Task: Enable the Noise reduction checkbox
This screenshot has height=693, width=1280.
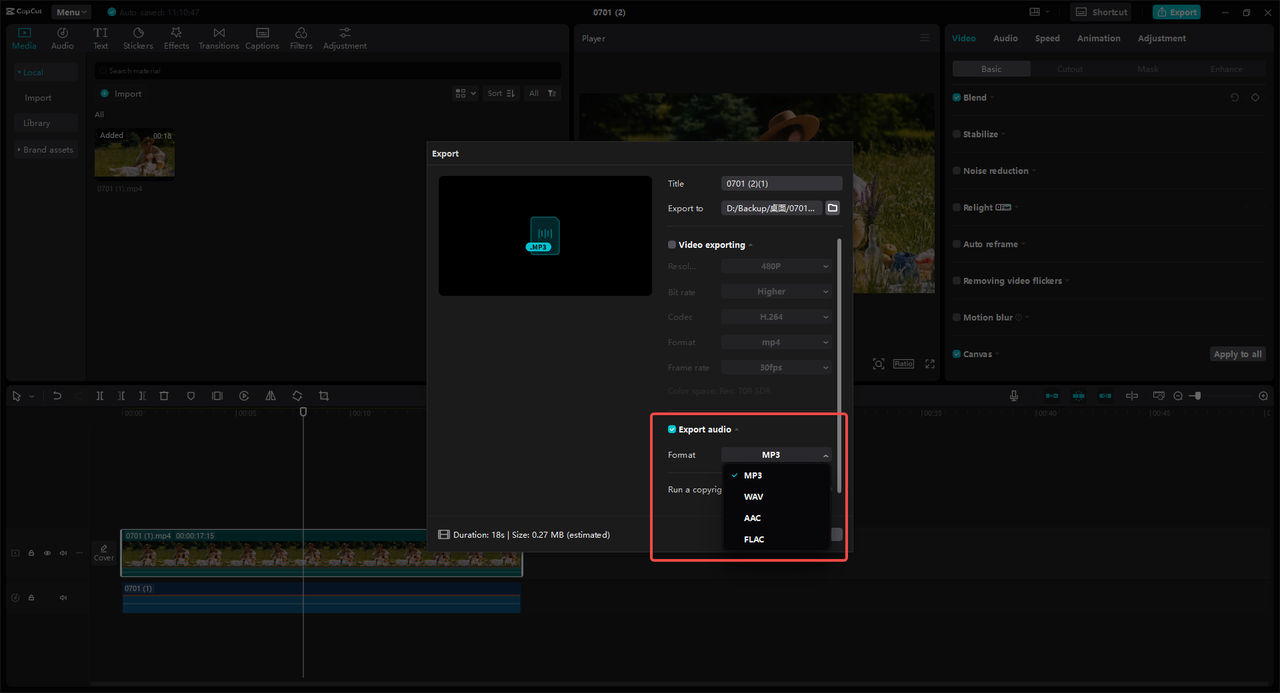Action: pyautogui.click(x=957, y=171)
